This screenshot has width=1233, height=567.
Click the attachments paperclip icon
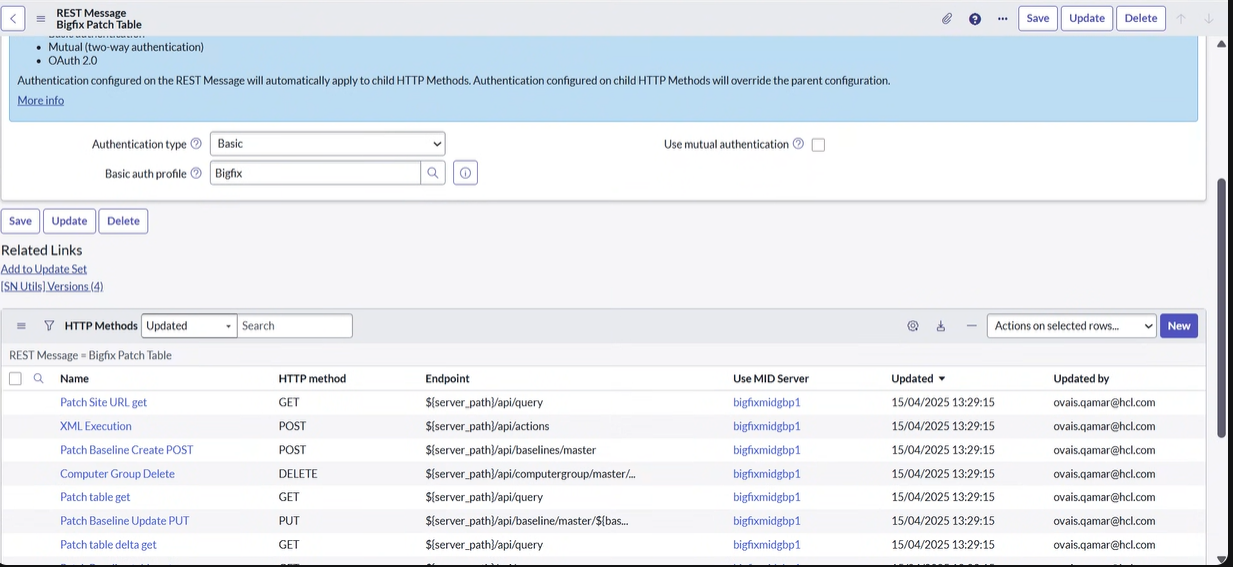point(947,18)
